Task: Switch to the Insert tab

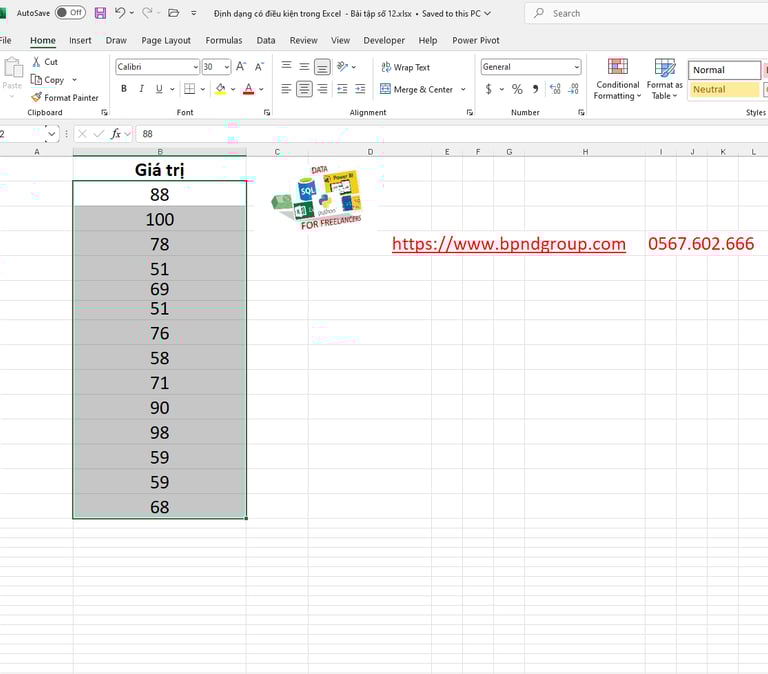Action: [80, 40]
